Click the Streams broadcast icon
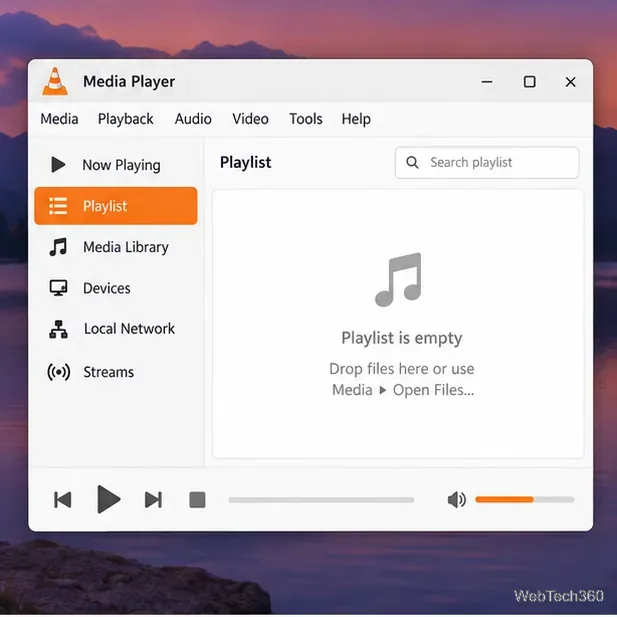Image resolution: width=617 pixels, height=617 pixels. [x=59, y=372]
